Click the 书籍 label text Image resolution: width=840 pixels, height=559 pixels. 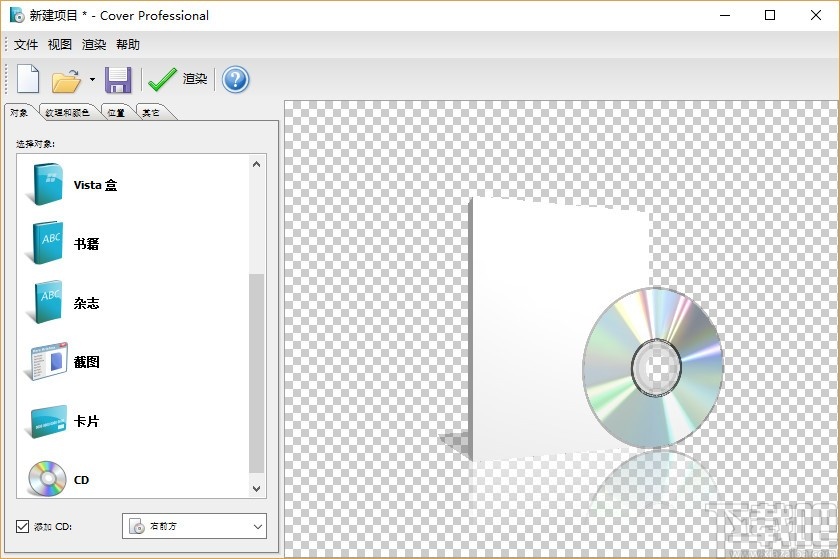86,244
